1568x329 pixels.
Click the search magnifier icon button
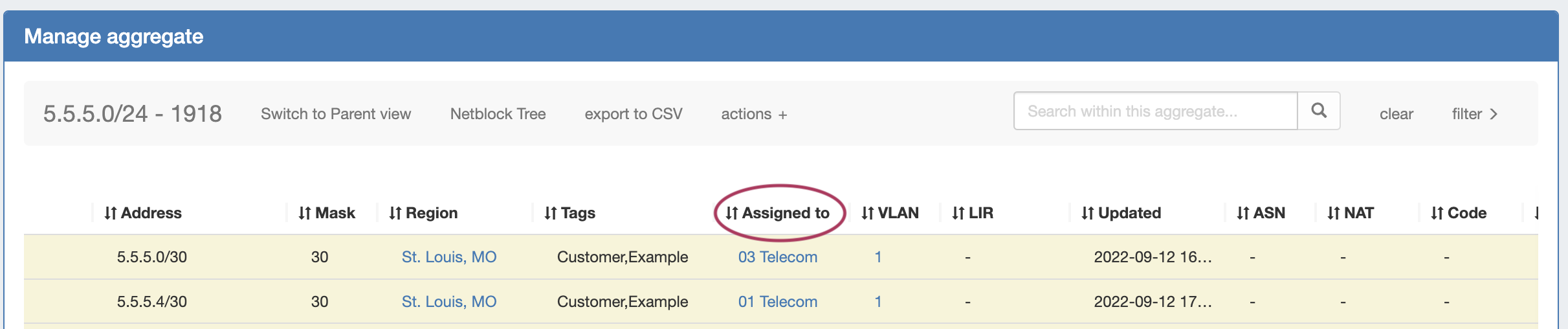[1318, 111]
